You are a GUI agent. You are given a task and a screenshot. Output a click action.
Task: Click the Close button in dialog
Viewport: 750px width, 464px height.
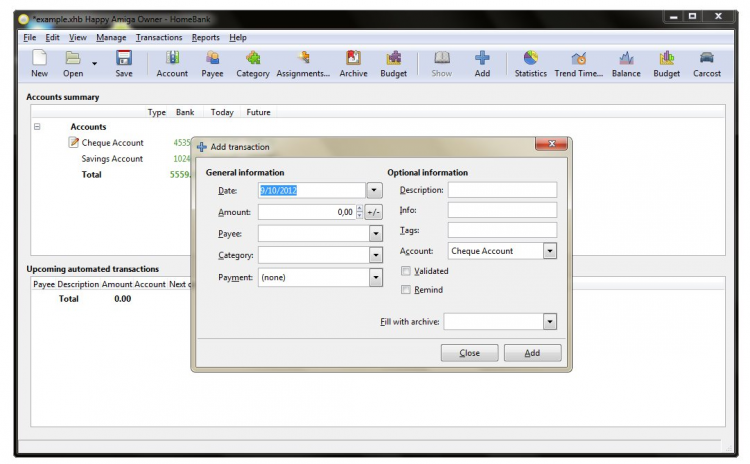[469, 353]
